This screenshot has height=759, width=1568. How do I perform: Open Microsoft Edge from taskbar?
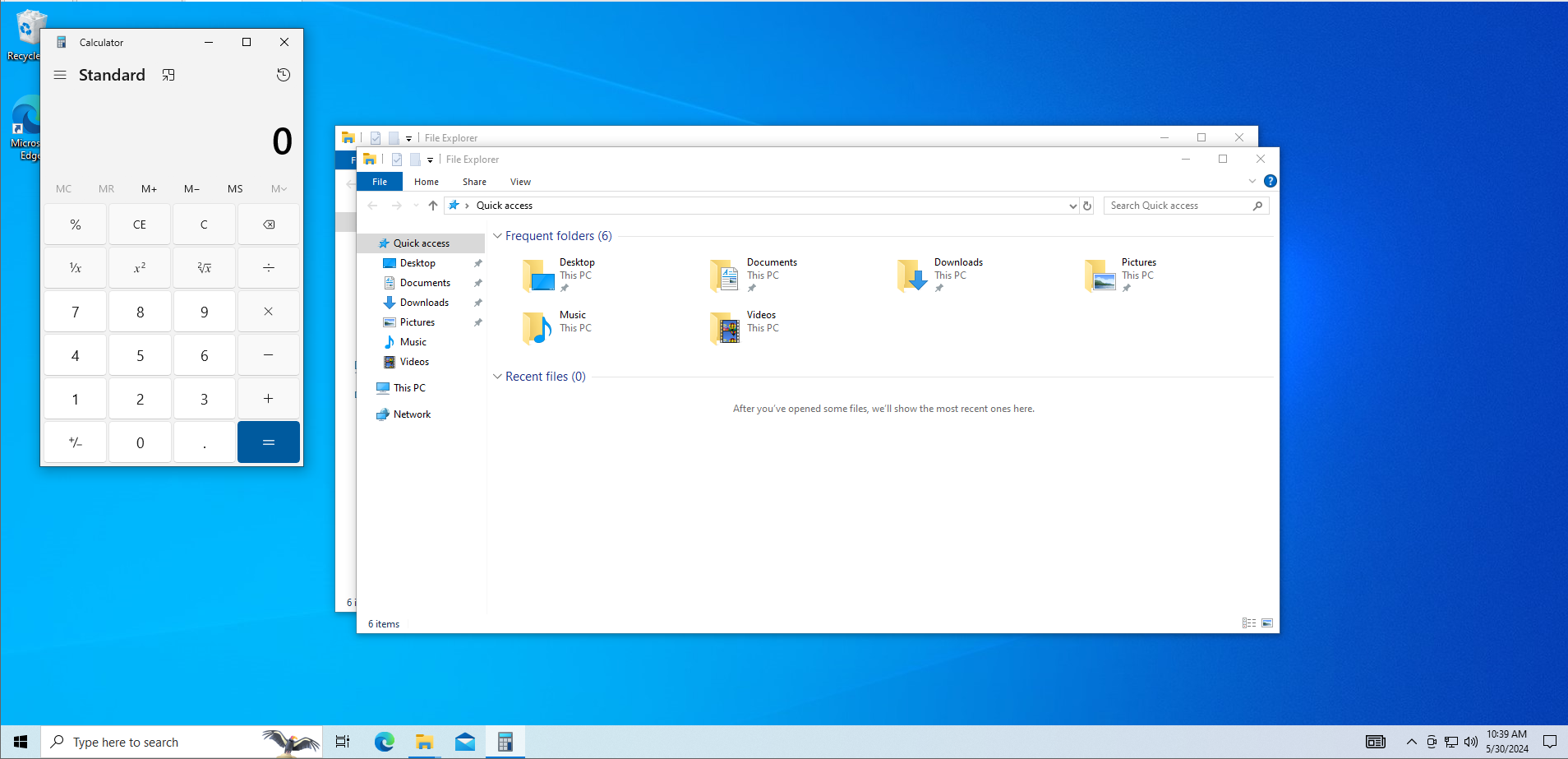[385, 742]
